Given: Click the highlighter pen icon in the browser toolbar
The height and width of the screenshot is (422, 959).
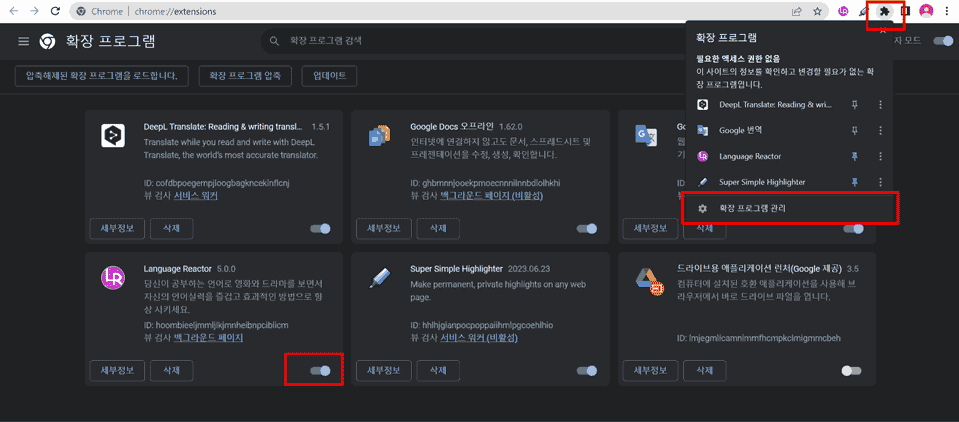Looking at the screenshot, I should (863, 11).
